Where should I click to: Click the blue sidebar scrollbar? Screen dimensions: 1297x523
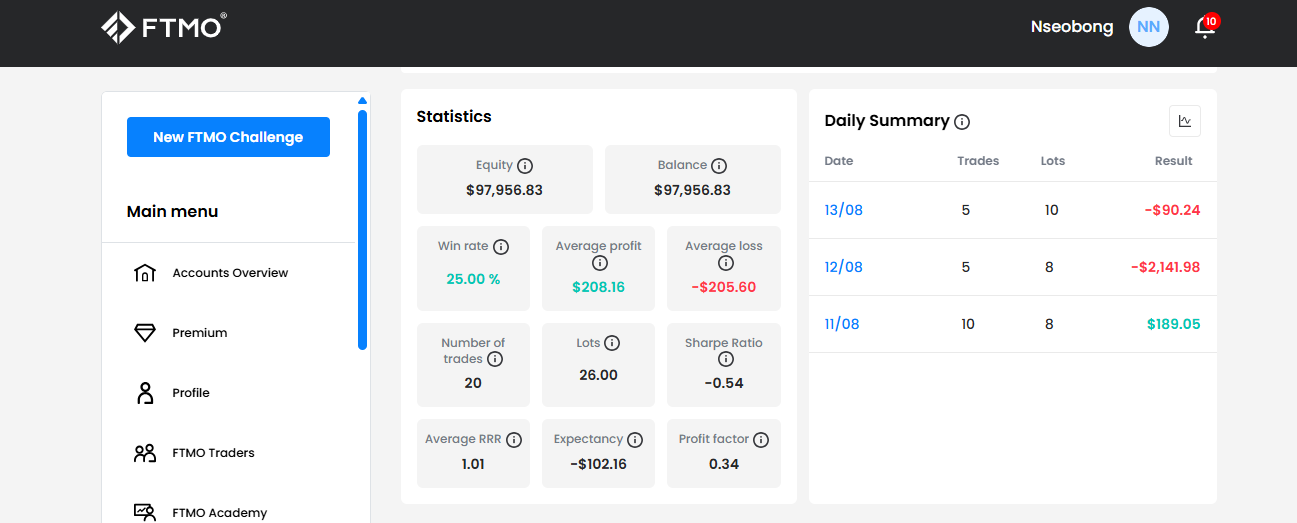[362, 230]
